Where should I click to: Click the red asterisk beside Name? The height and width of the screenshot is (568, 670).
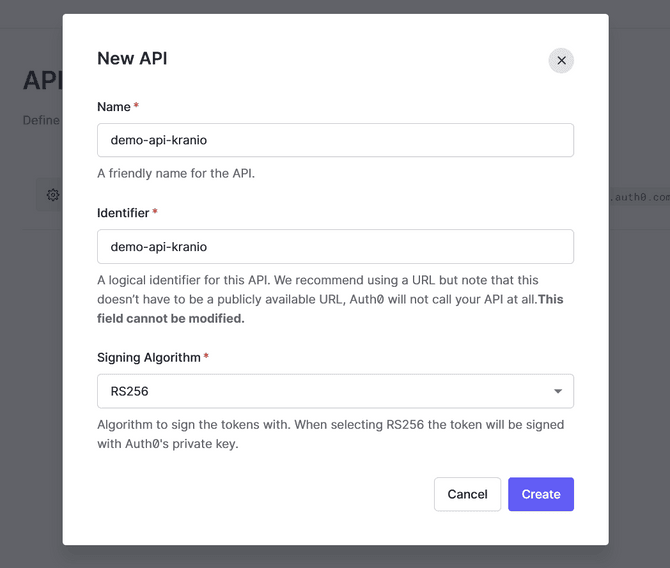coord(136,107)
